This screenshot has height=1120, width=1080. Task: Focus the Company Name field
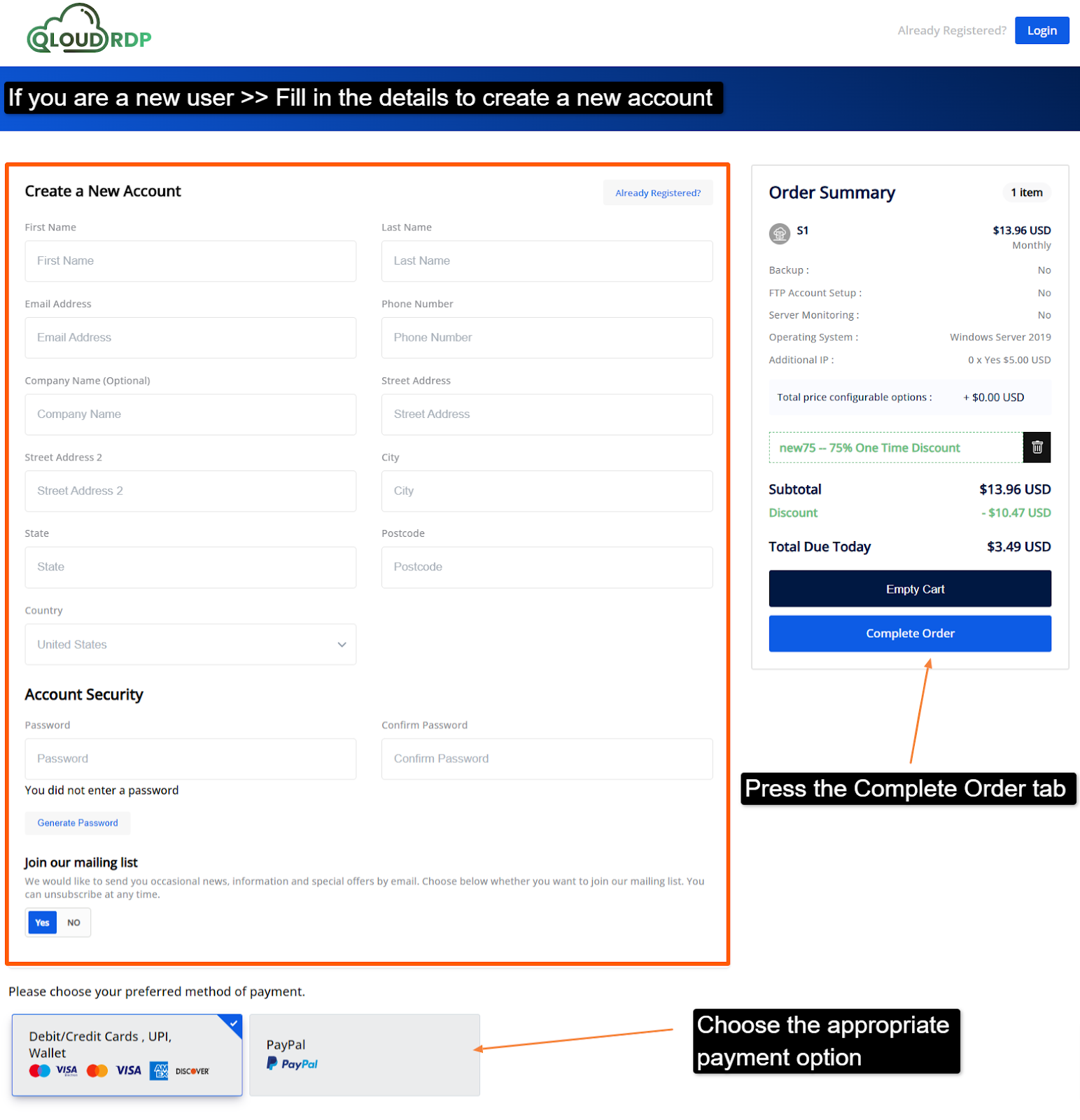pos(190,414)
